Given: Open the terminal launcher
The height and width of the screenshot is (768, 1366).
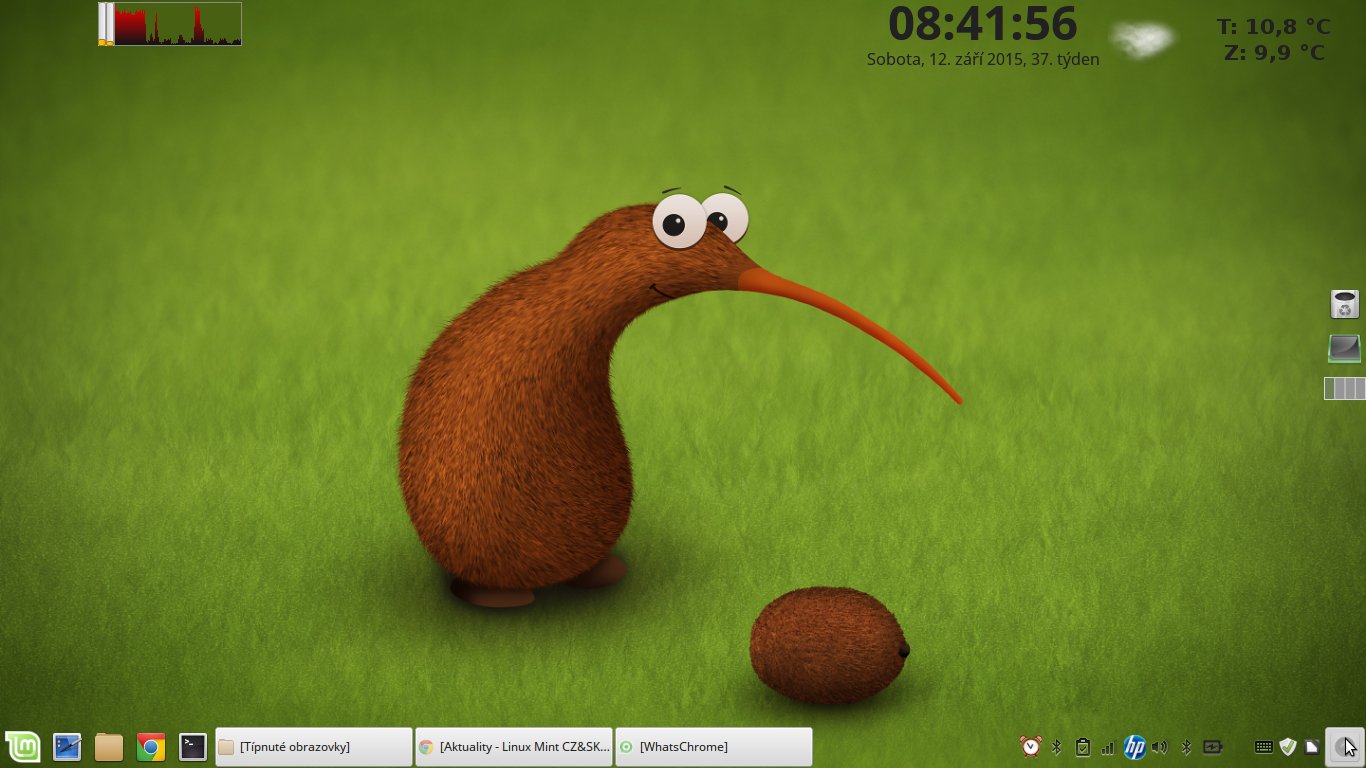Looking at the screenshot, I should click(193, 747).
